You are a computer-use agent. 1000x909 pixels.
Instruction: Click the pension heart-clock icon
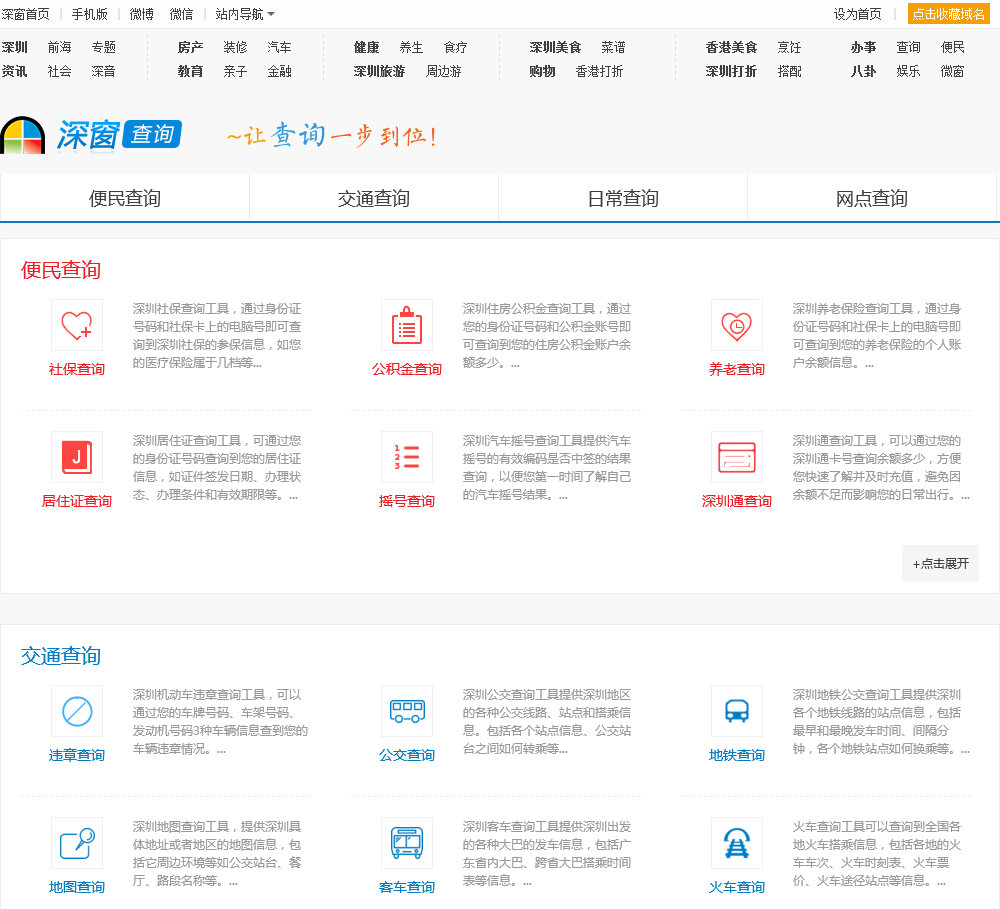click(x=737, y=326)
